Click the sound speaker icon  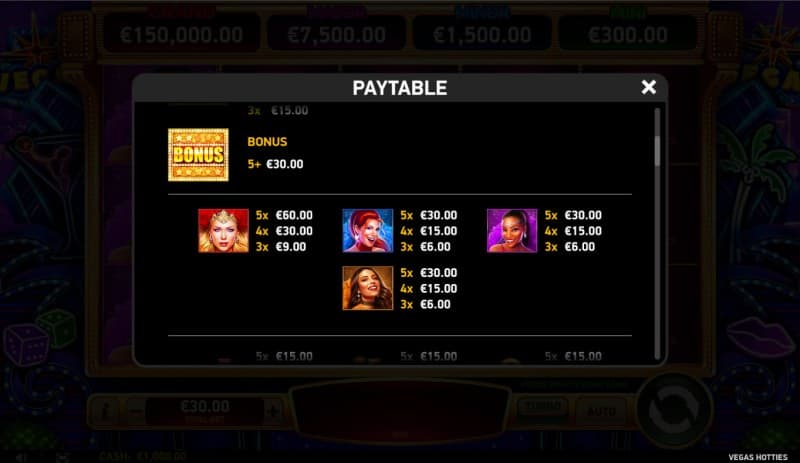(22, 457)
